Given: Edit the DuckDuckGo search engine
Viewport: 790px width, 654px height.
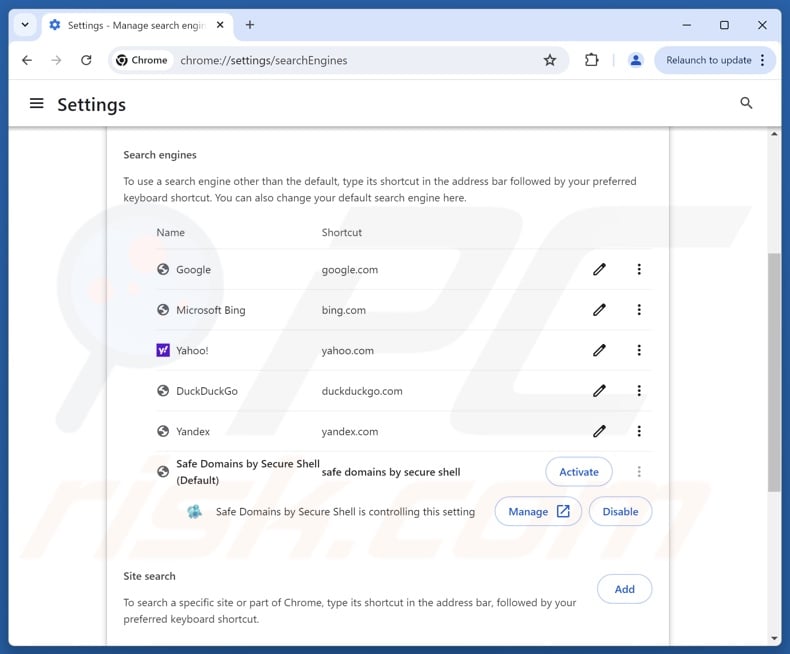Looking at the screenshot, I should point(599,390).
